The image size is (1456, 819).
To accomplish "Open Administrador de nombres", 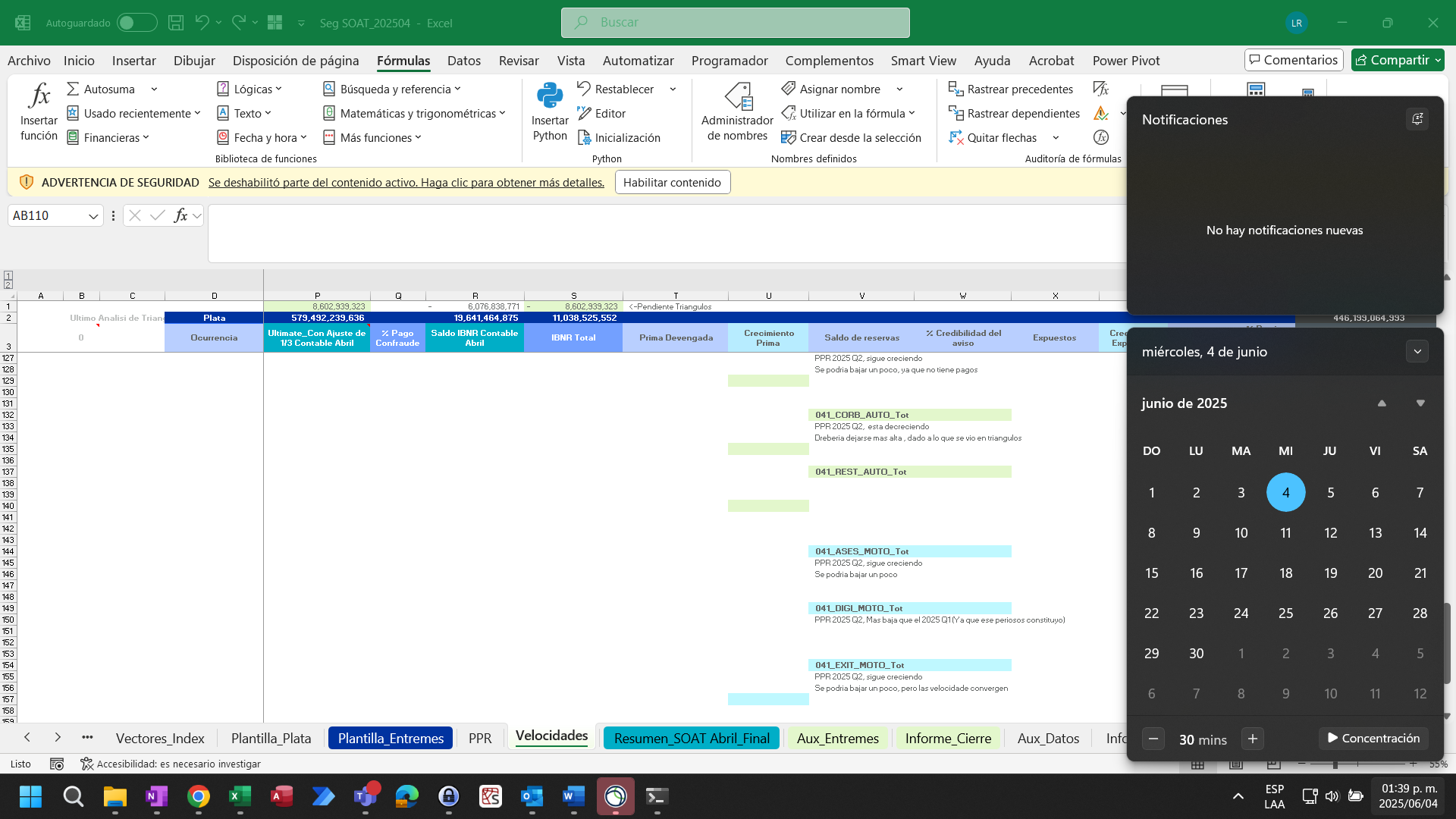I will [737, 112].
